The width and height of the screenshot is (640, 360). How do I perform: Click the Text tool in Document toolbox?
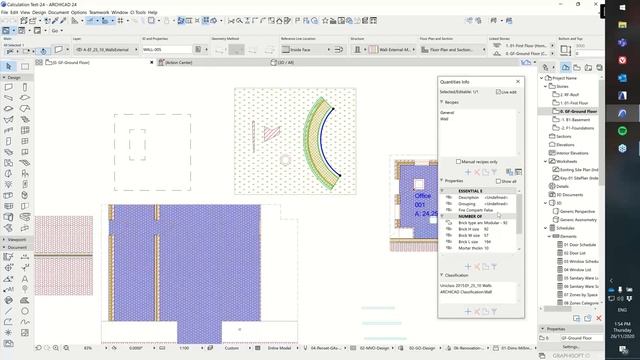tap(25, 278)
